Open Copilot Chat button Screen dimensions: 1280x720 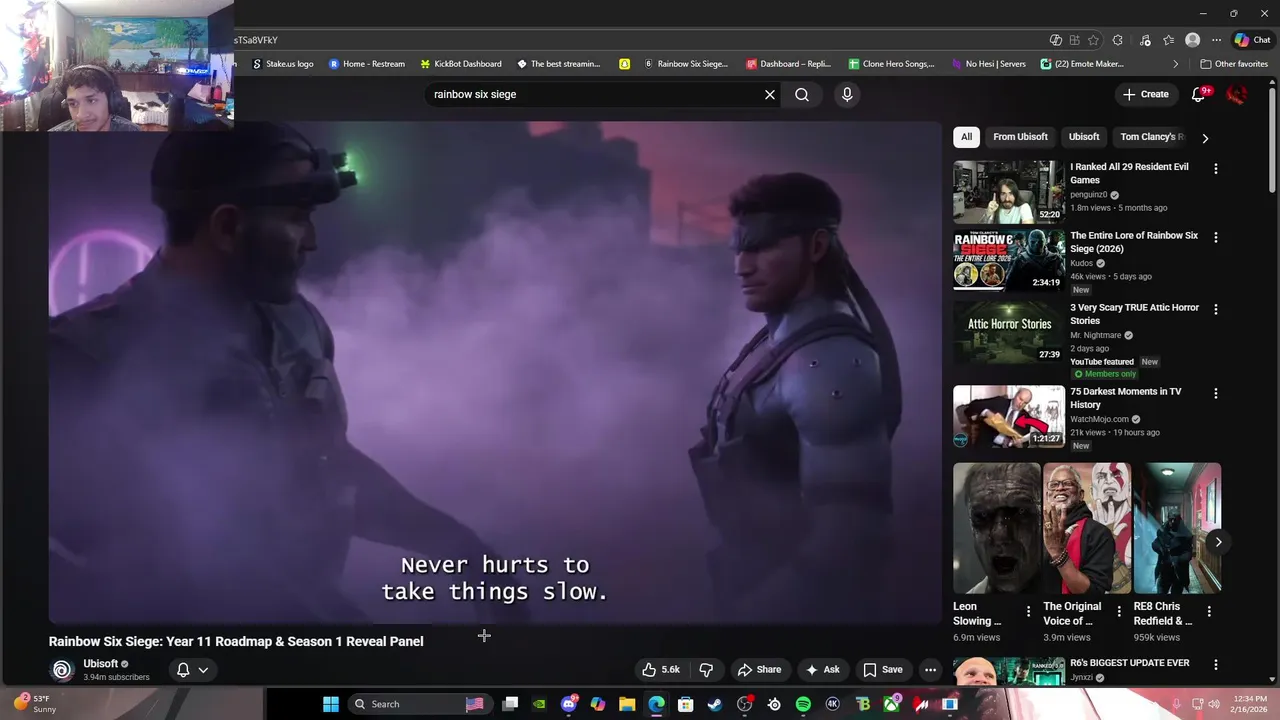(x=1254, y=40)
